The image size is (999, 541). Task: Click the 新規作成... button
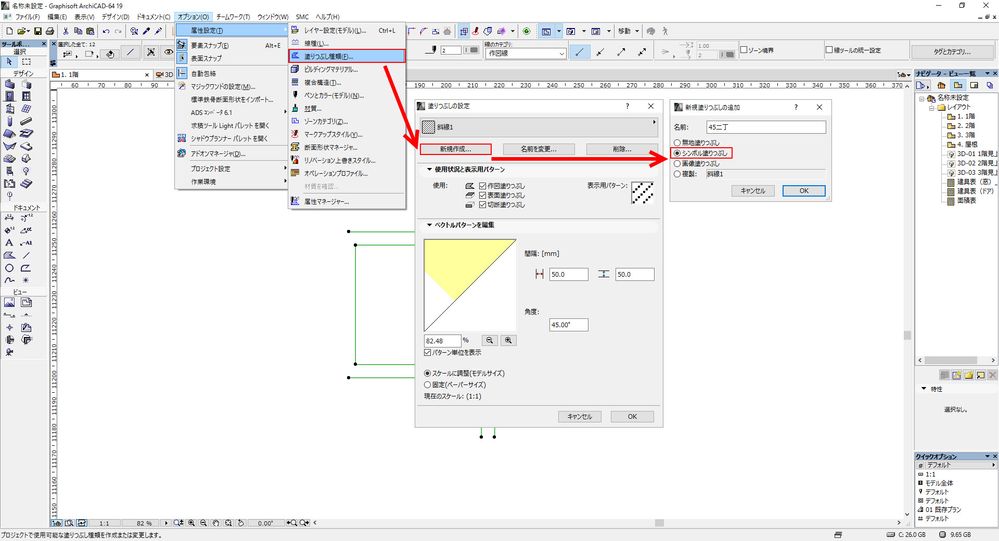coord(456,149)
